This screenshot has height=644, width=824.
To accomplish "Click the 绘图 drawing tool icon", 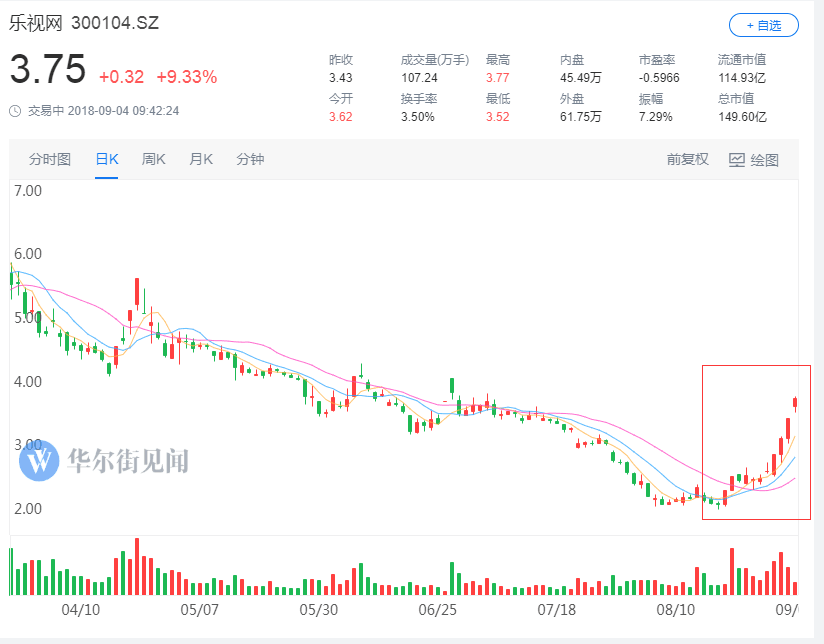I will point(737,160).
